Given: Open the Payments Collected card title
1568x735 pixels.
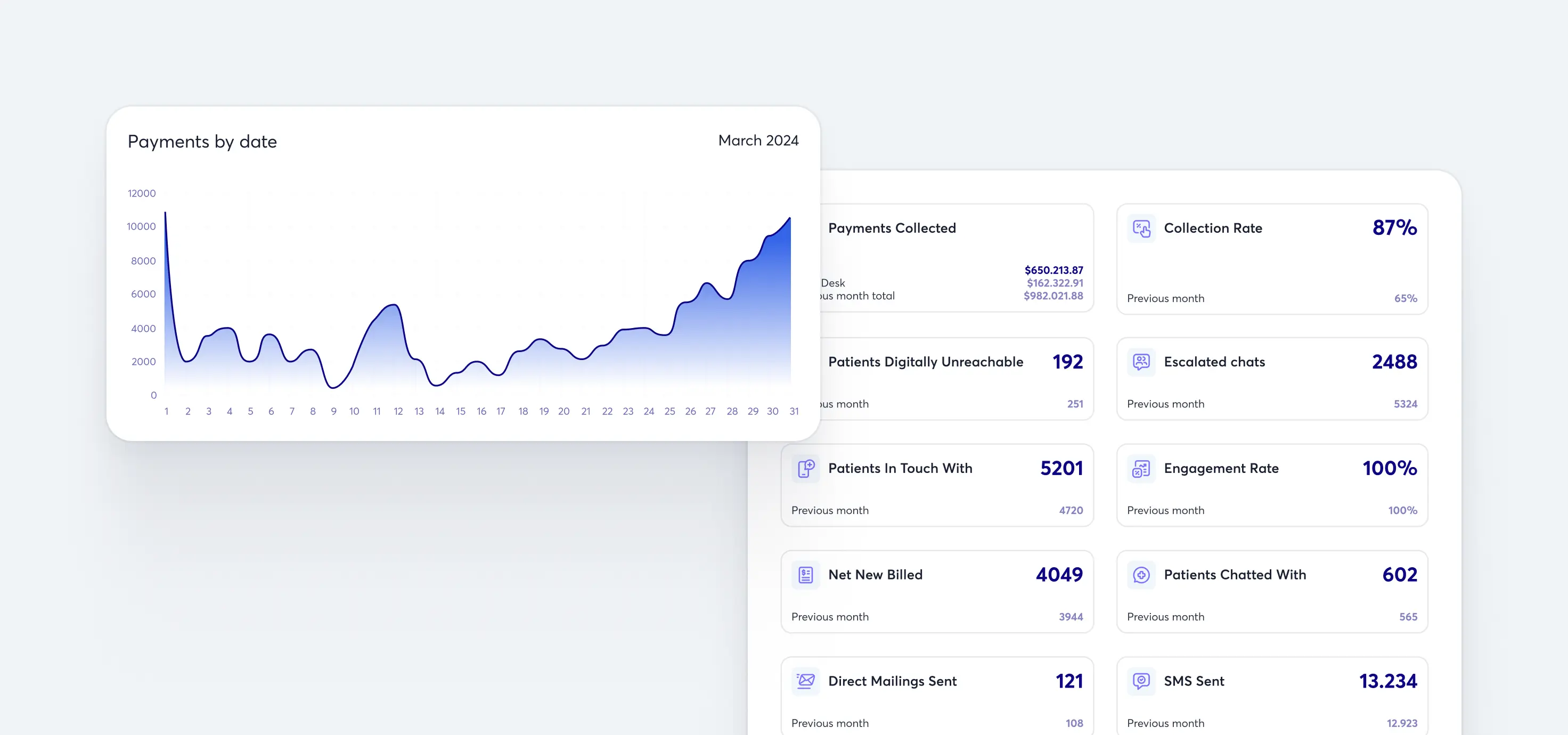Looking at the screenshot, I should pos(892,228).
